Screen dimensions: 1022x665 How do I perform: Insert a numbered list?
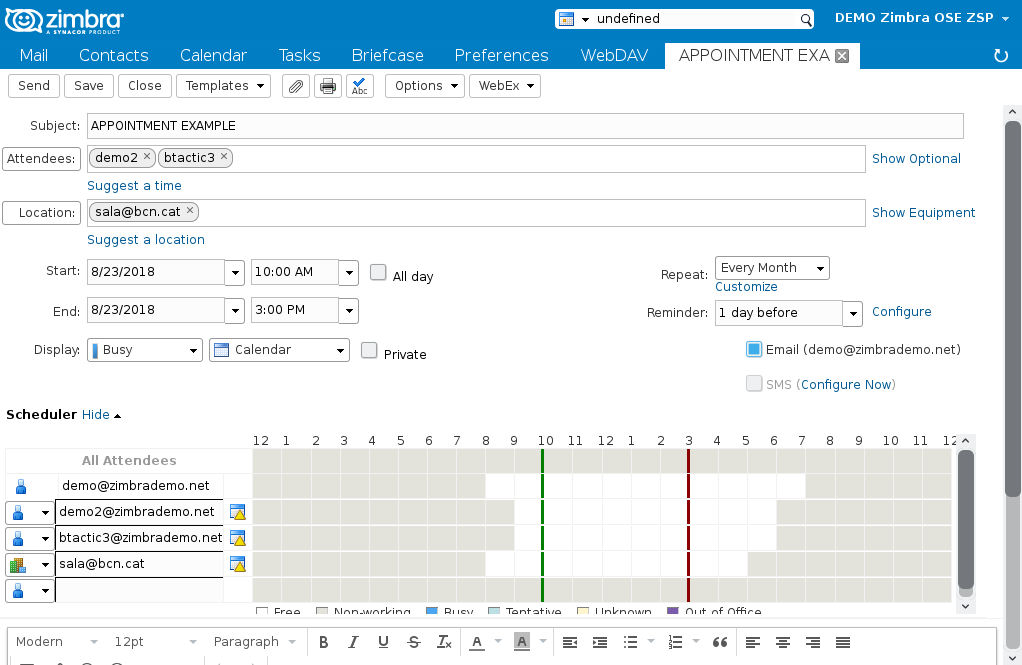(675, 642)
